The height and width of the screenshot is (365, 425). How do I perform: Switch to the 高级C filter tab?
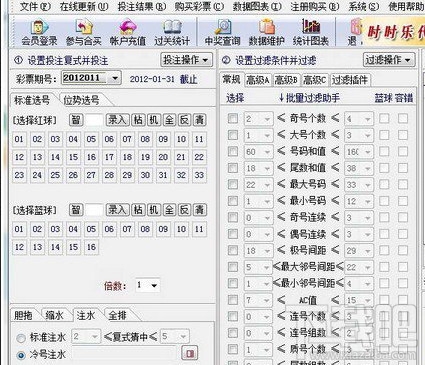315,80
